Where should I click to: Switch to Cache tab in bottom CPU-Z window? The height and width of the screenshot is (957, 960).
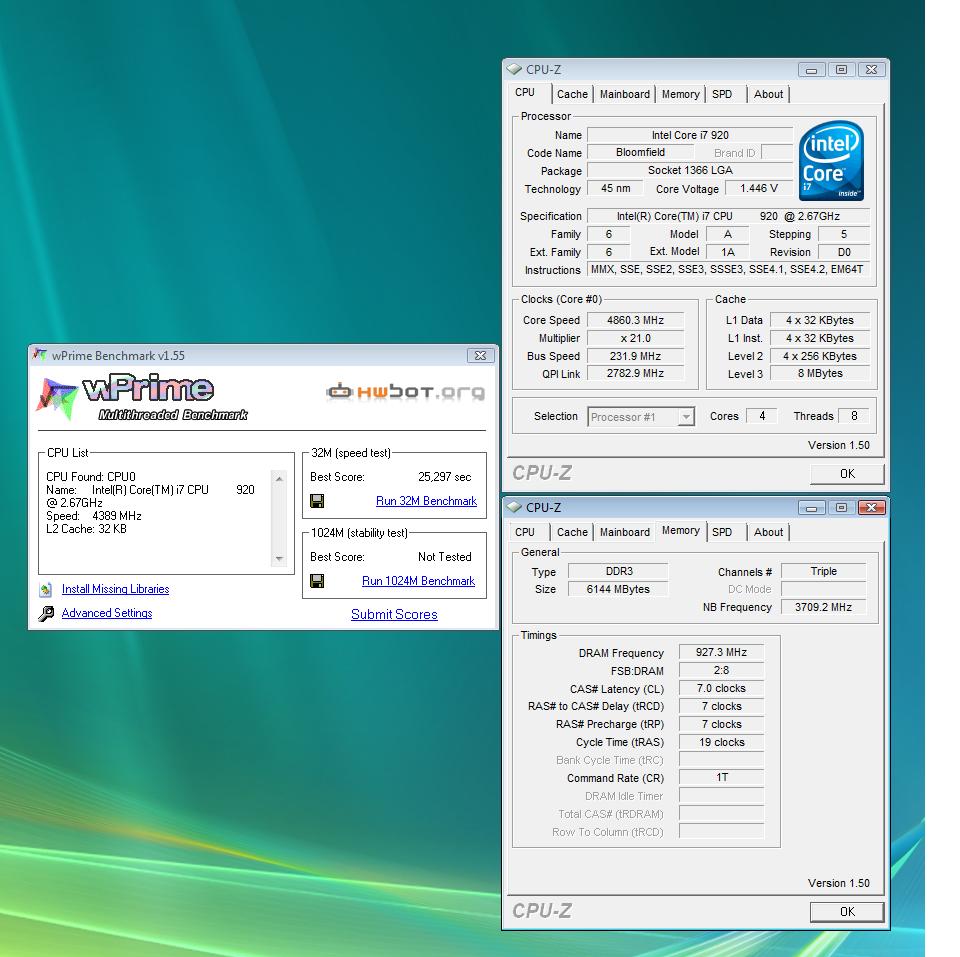pos(572,532)
